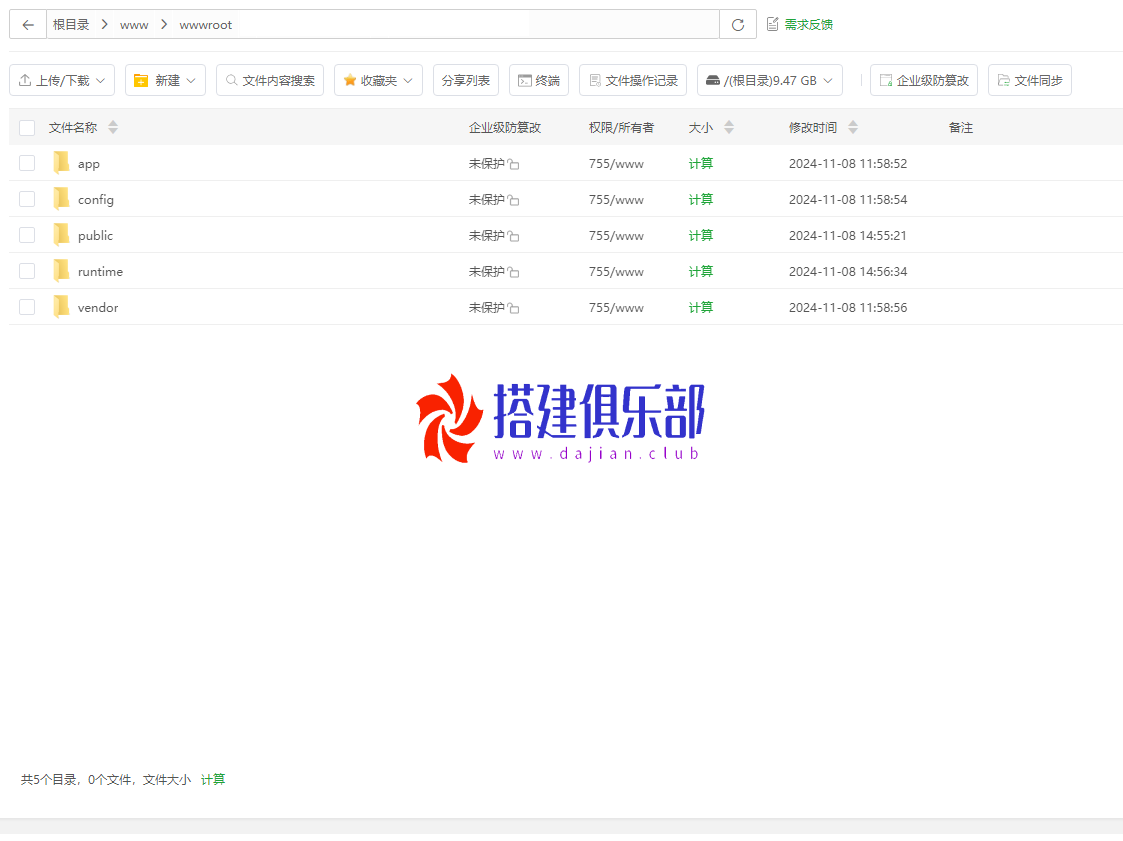Check the runtime folder checkbox

tap(27, 271)
